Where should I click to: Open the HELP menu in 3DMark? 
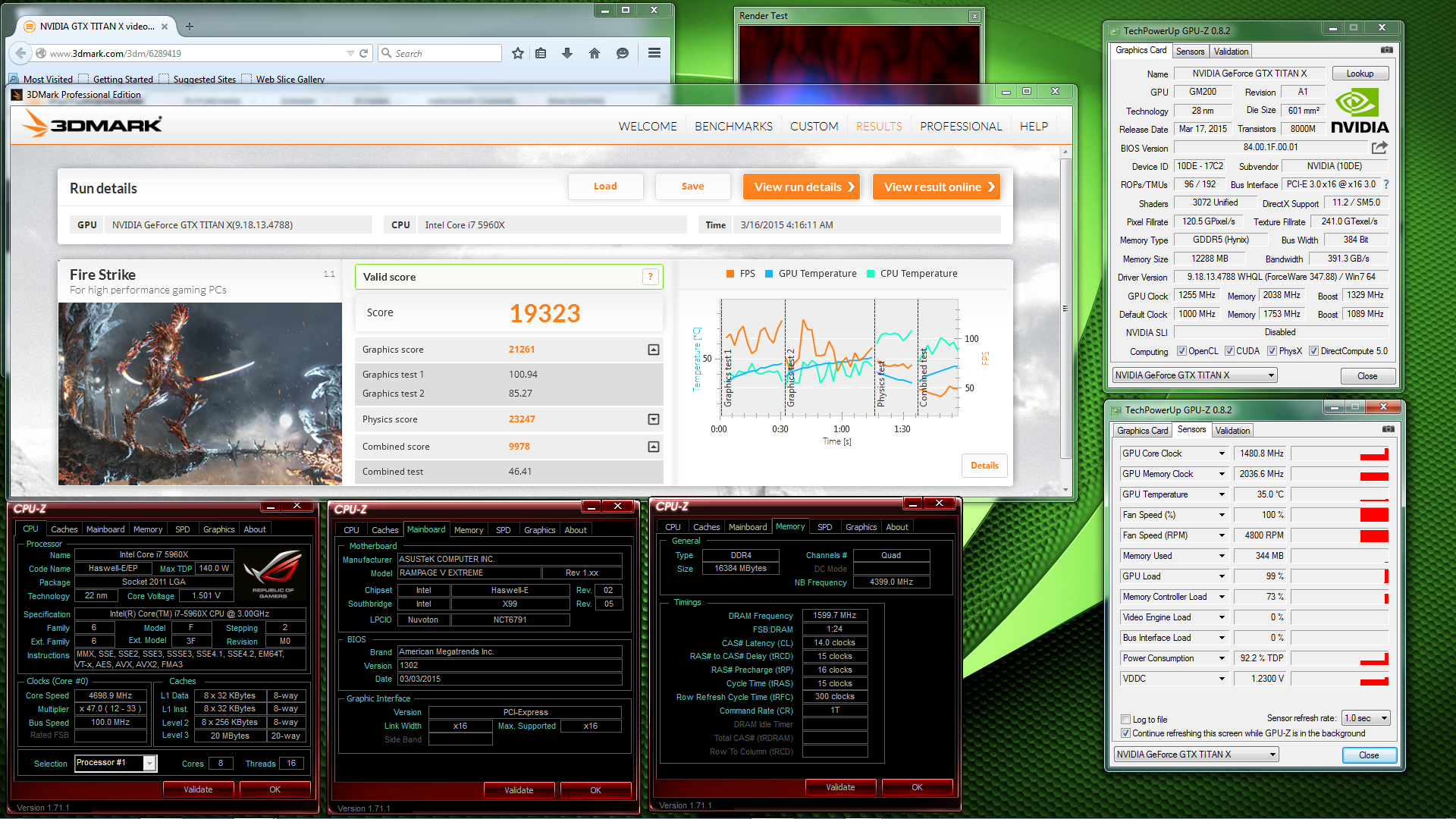click(1034, 126)
